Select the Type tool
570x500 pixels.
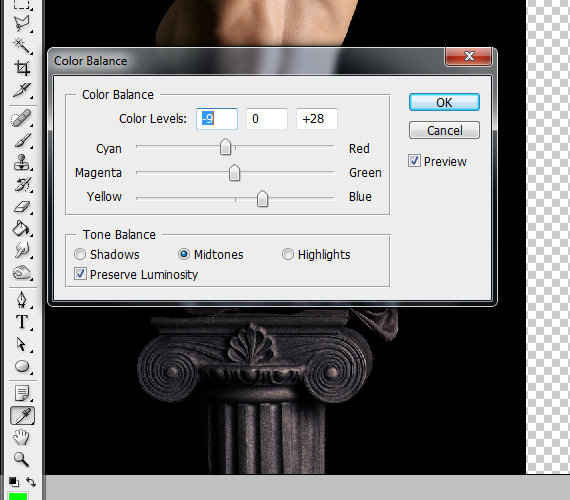tap(22, 323)
